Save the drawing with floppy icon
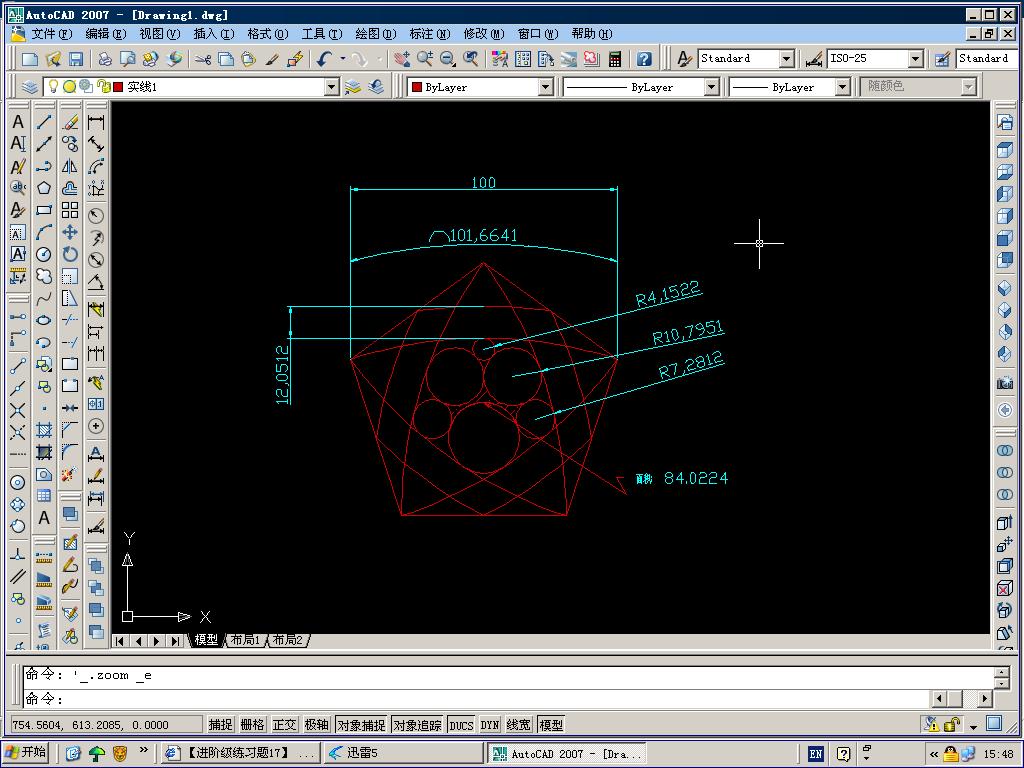Image resolution: width=1024 pixels, height=768 pixels. pos(76,59)
